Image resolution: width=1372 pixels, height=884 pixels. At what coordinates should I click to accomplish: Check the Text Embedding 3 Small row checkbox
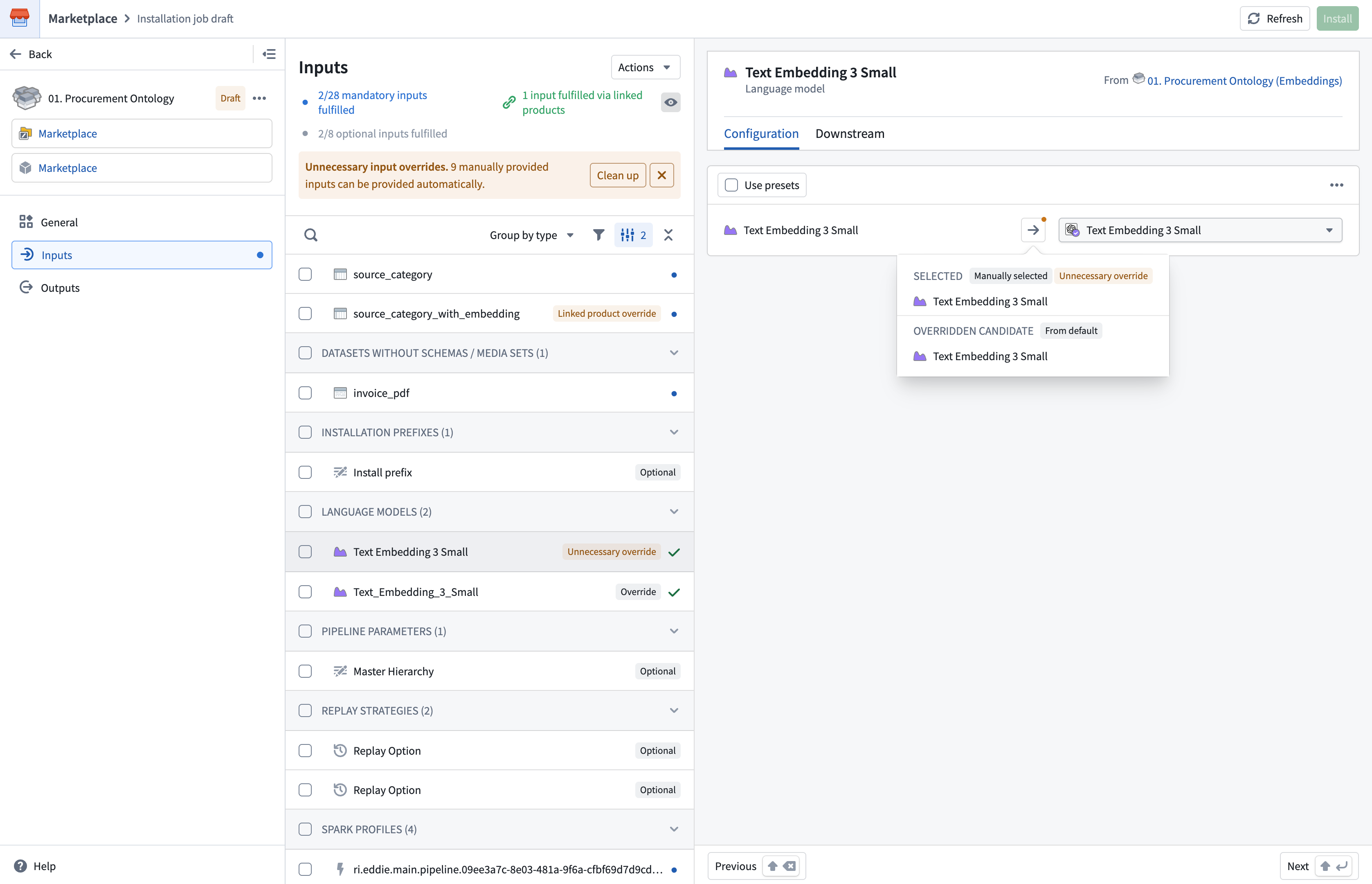[x=305, y=552]
